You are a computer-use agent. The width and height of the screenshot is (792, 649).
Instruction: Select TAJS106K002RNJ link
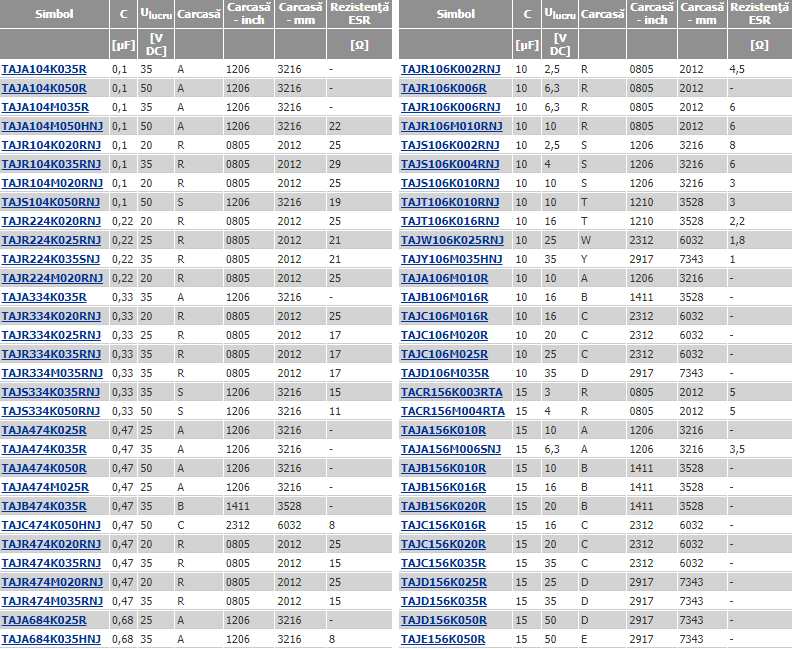pyautogui.click(x=450, y=145)
